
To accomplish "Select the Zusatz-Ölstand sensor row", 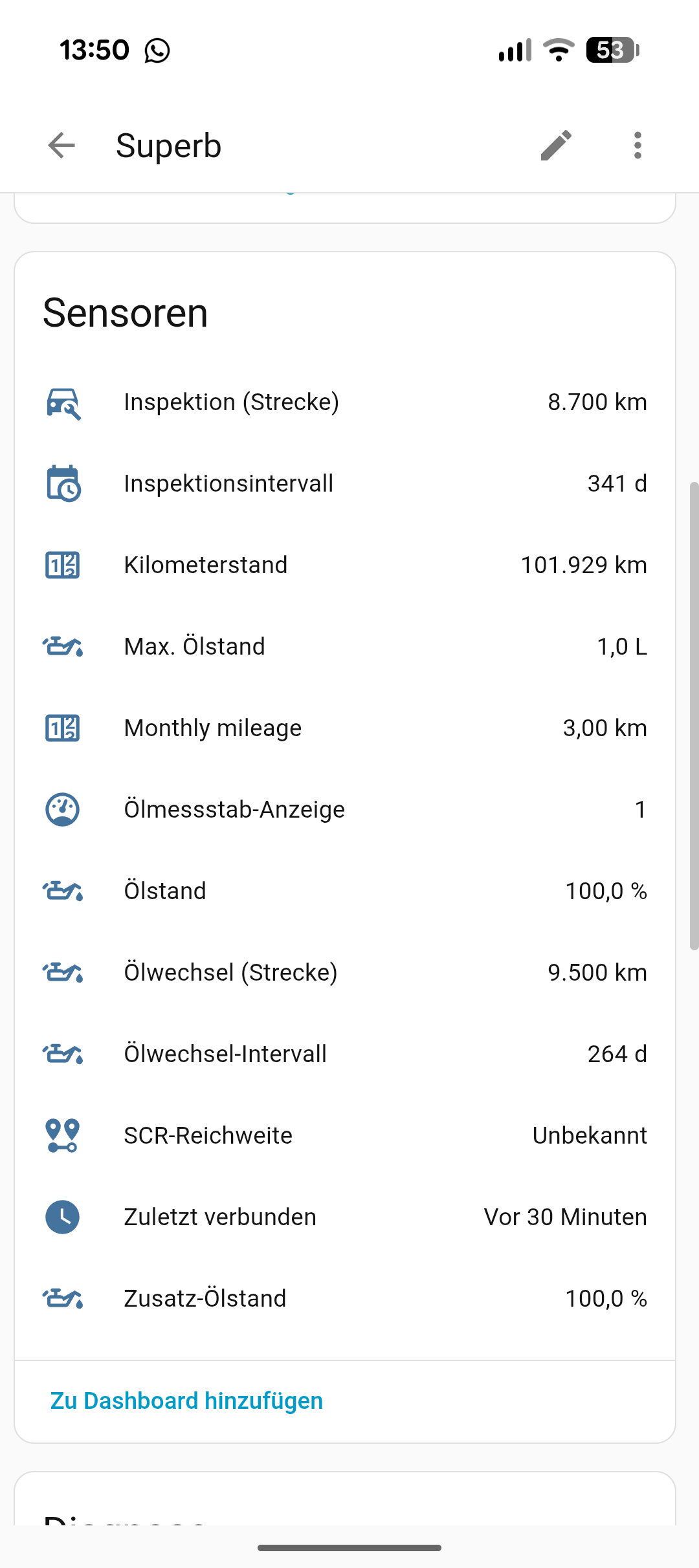I will [345, 1299].
